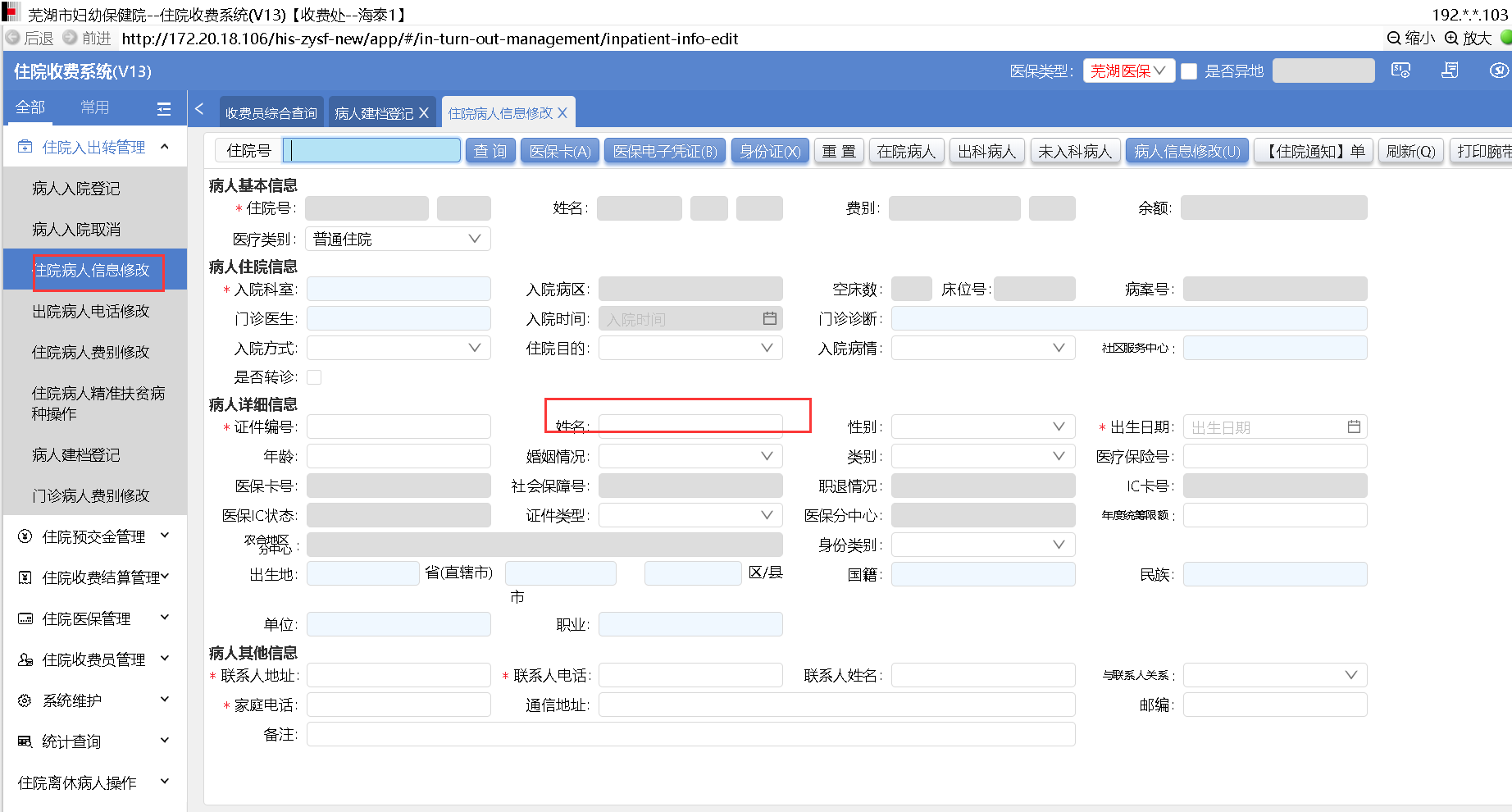The height and width of the screenshot is (812, 1512).
Task: Click the 病人信息修改(U) button
Action: [1187, 151]
